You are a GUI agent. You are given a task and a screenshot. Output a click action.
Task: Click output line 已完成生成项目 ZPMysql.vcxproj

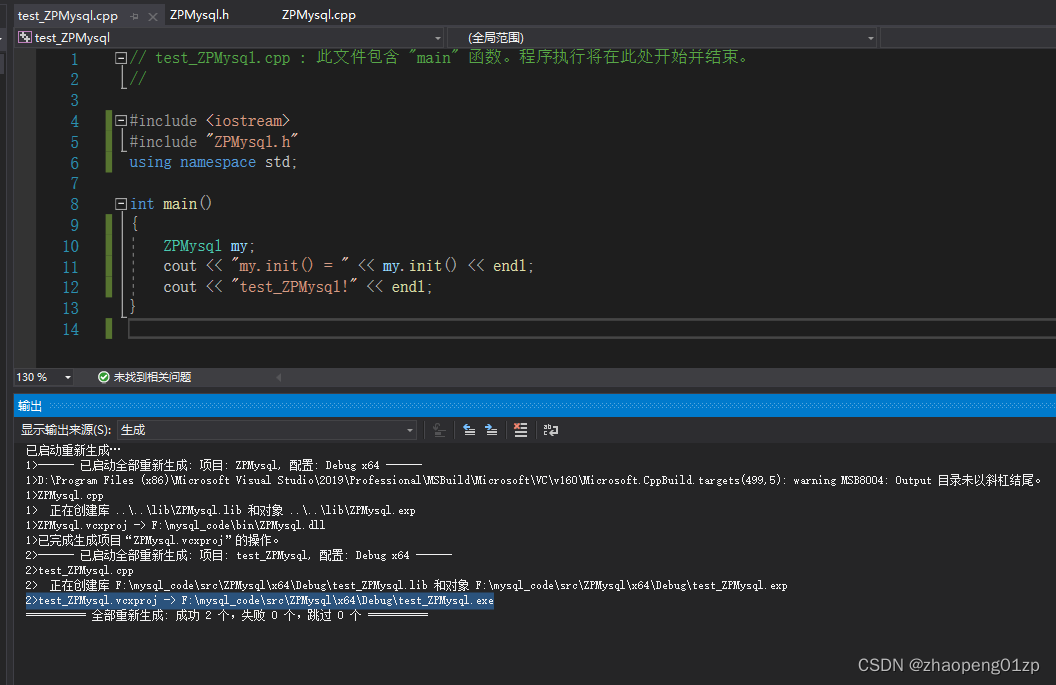tap(152, 540)
